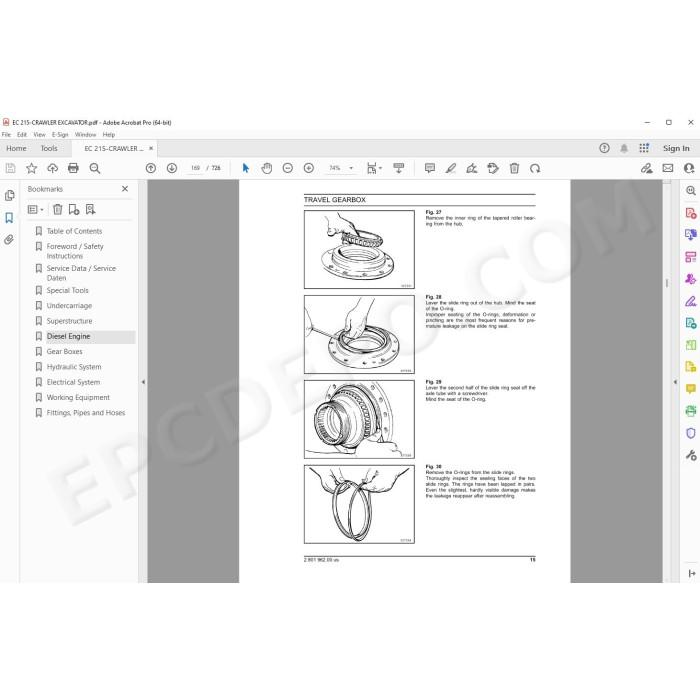Open the Page Thumbnails panel icon
This screenshot has height=700, width=700.
click(9, 196)
